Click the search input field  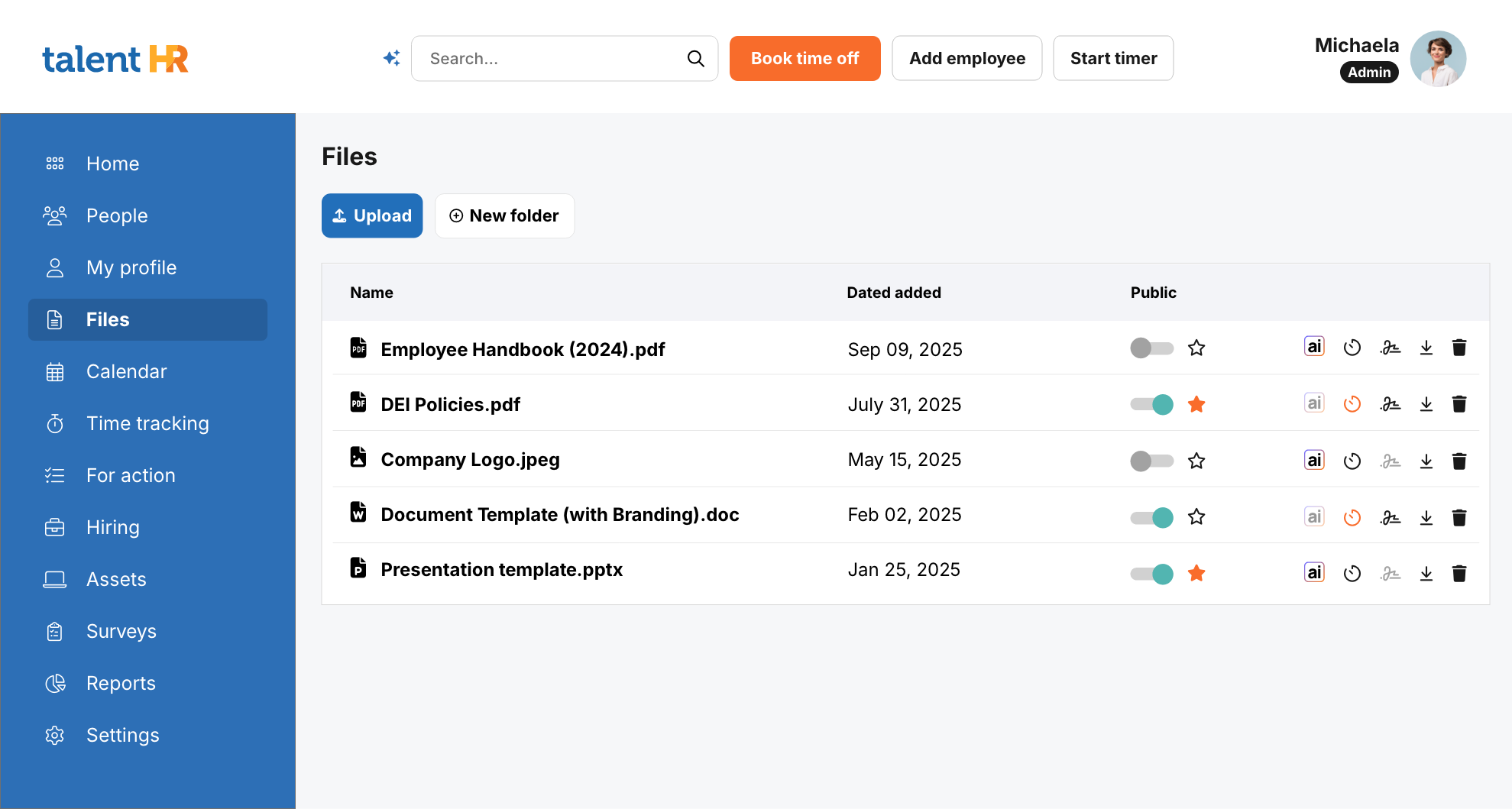(x=535, y=58)
